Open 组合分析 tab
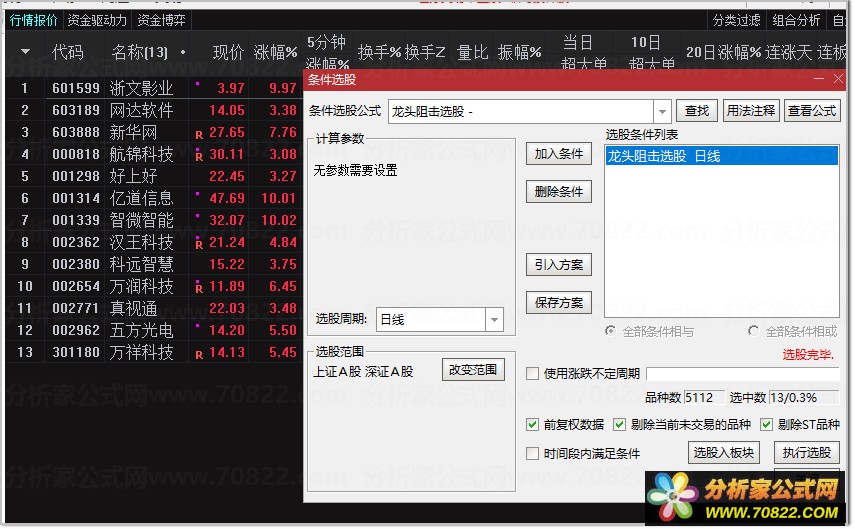Viewport: 855px width, 529px height. (796, 20)
